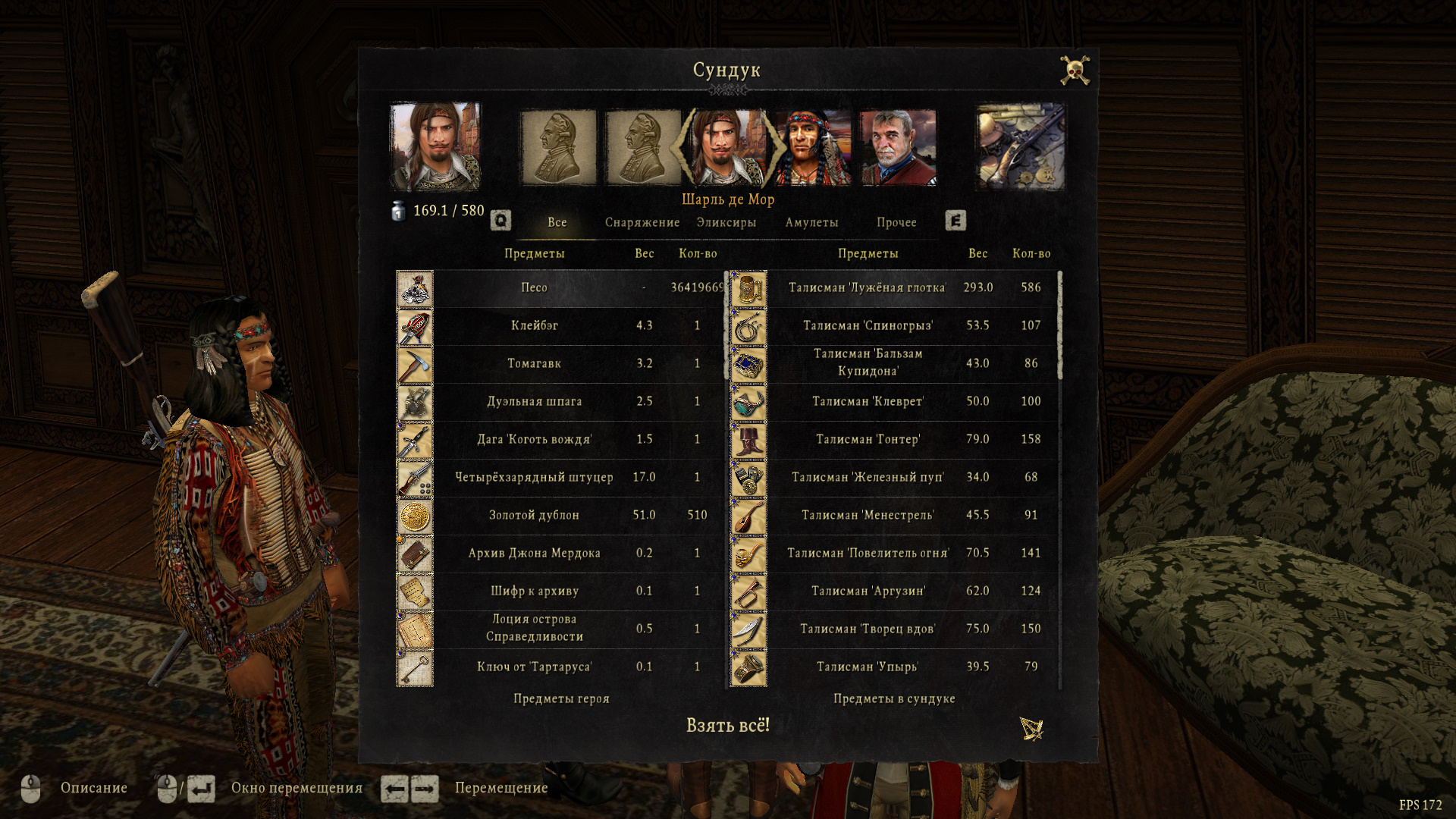Click the crossed sabres icon near Взять всё
The width and height of the screenshot is (1456, 819).
[x=1031, y=729]
